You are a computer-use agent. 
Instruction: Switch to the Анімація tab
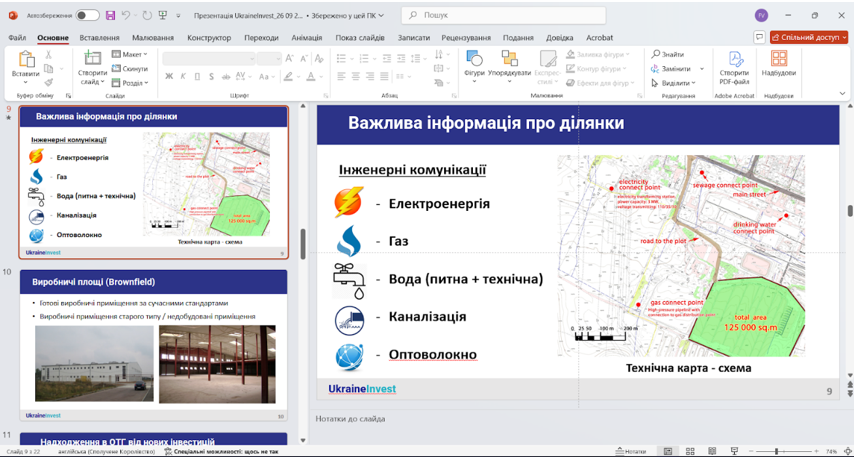tap(307, 38)
